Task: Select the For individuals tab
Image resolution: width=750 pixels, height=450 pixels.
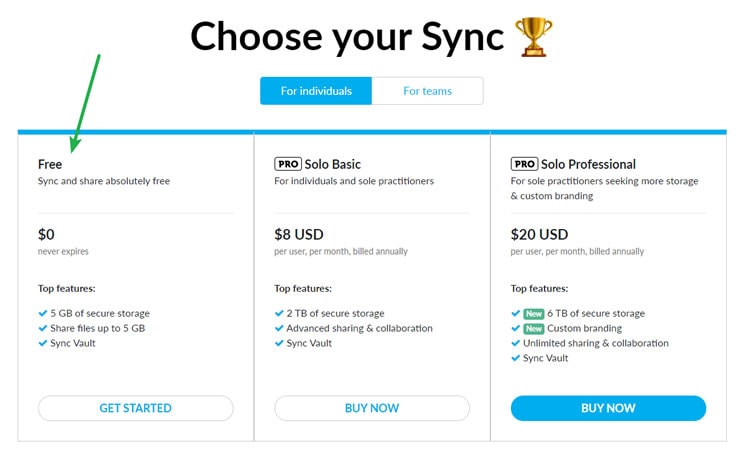Action: [x=316, y=91]
